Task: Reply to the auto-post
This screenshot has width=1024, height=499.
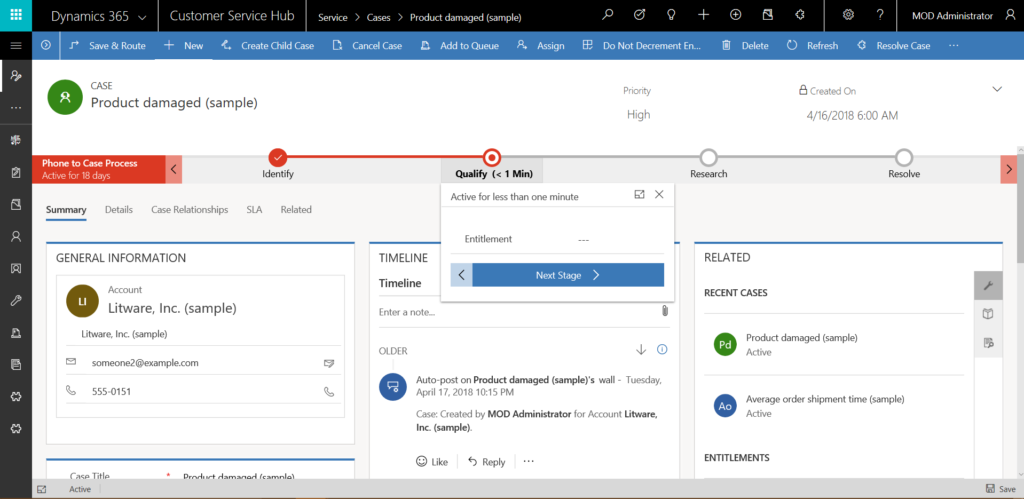Action: coord(487,461)
